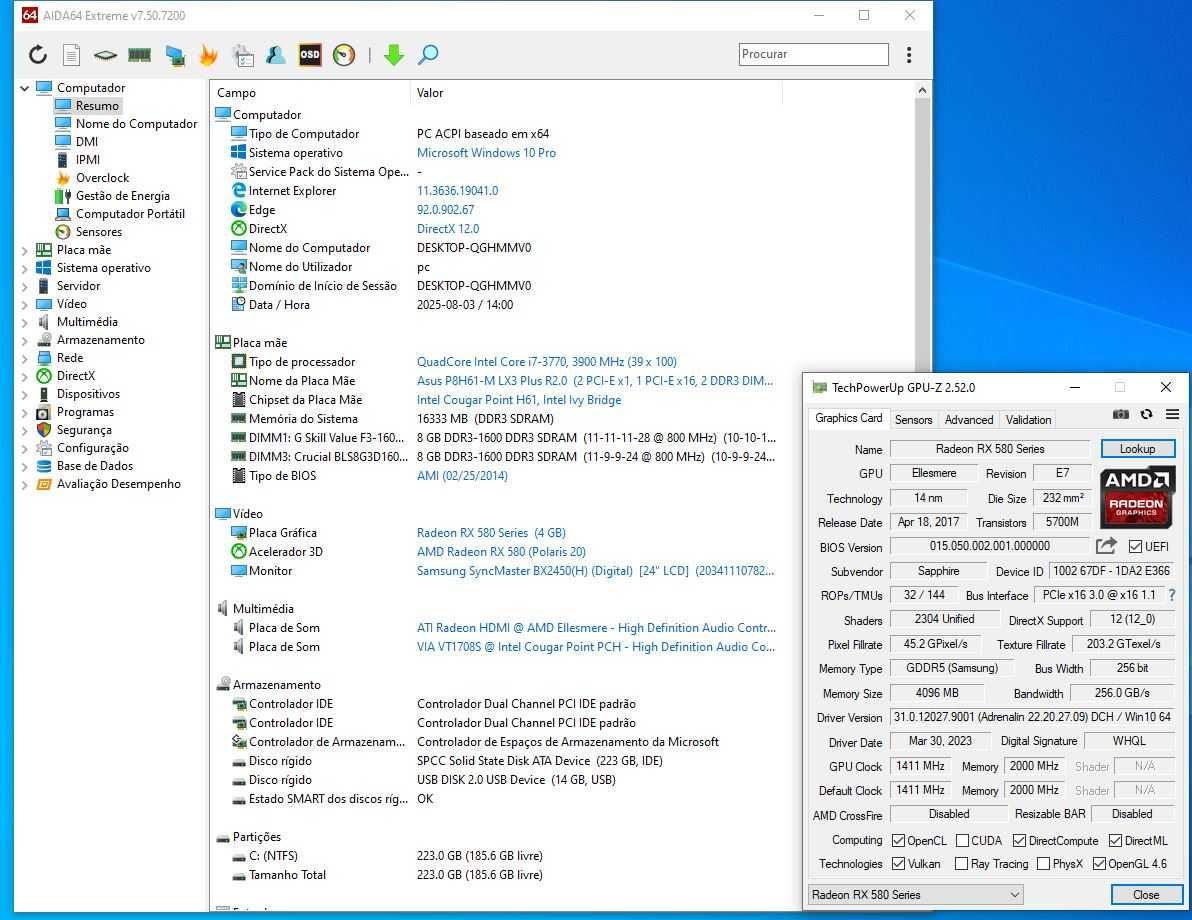Open the GPU-Z hamburger menu
This screenshot has height=920, width=1192.
1172,414
